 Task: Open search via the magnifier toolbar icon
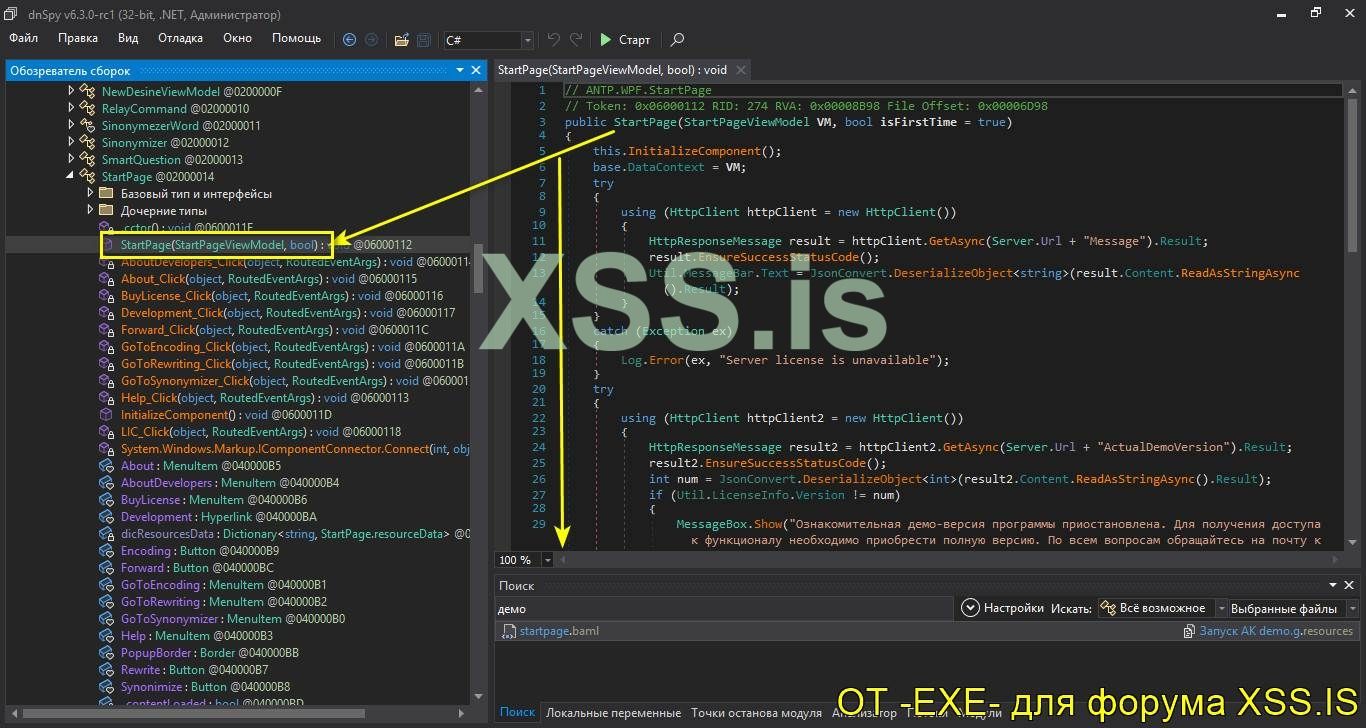pos(677,40)
